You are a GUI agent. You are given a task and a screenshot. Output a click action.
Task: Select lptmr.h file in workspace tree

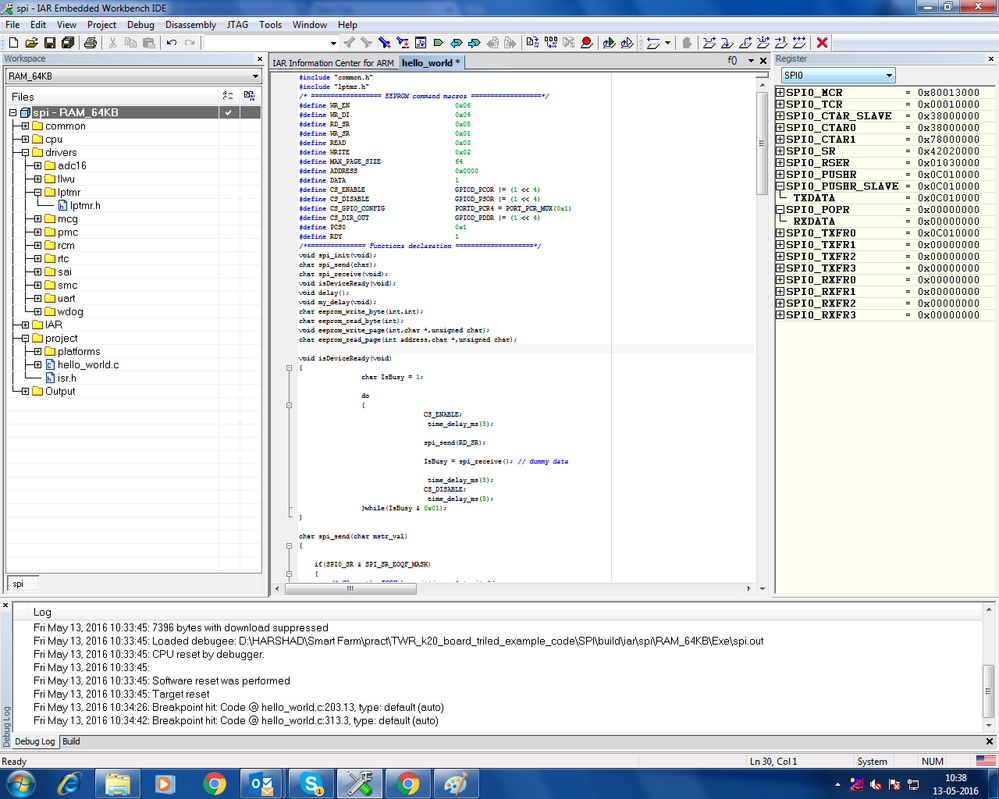click(84, 205)
